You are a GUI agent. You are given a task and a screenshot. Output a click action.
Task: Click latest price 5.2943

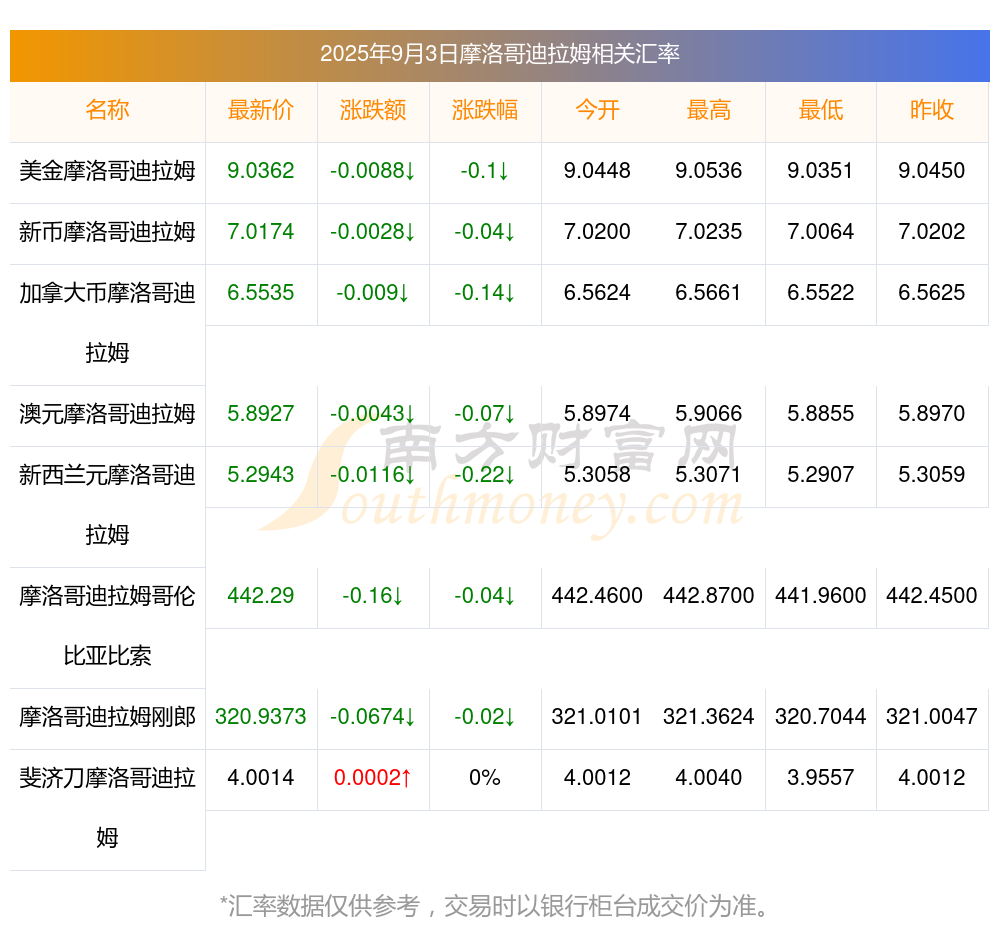pyautogui.click(x=261, y=475)
